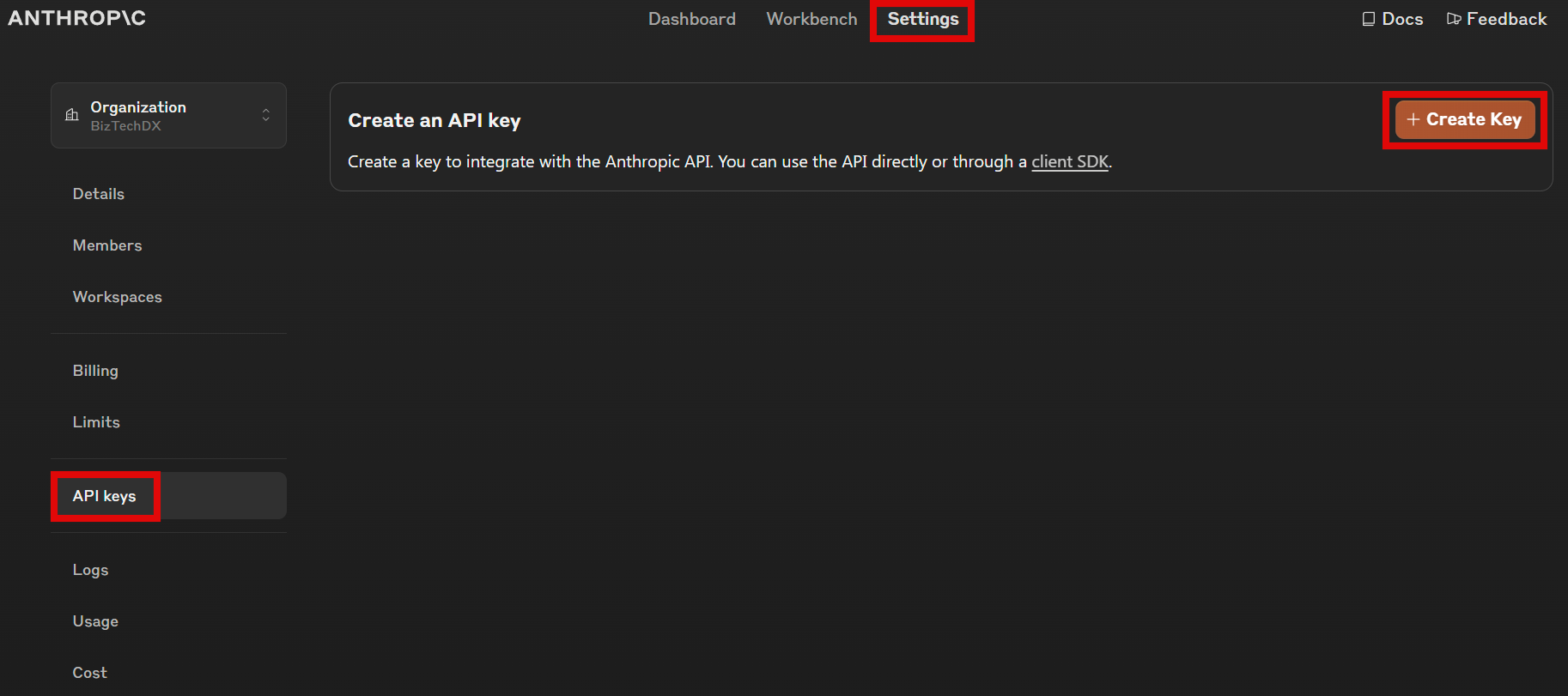The image size is (1568, 696).
Task: Click the Organization building icon
Action: (x=72, y=115)
